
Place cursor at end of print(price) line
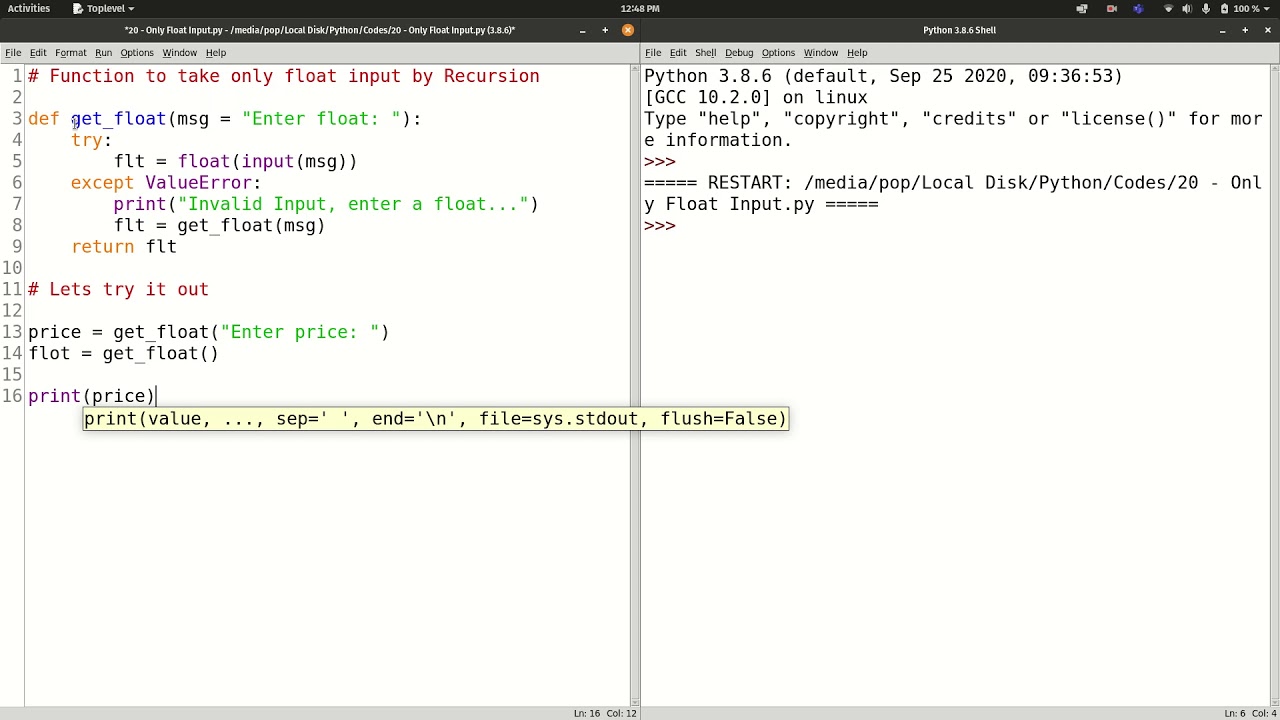click(x=156, y=396)
